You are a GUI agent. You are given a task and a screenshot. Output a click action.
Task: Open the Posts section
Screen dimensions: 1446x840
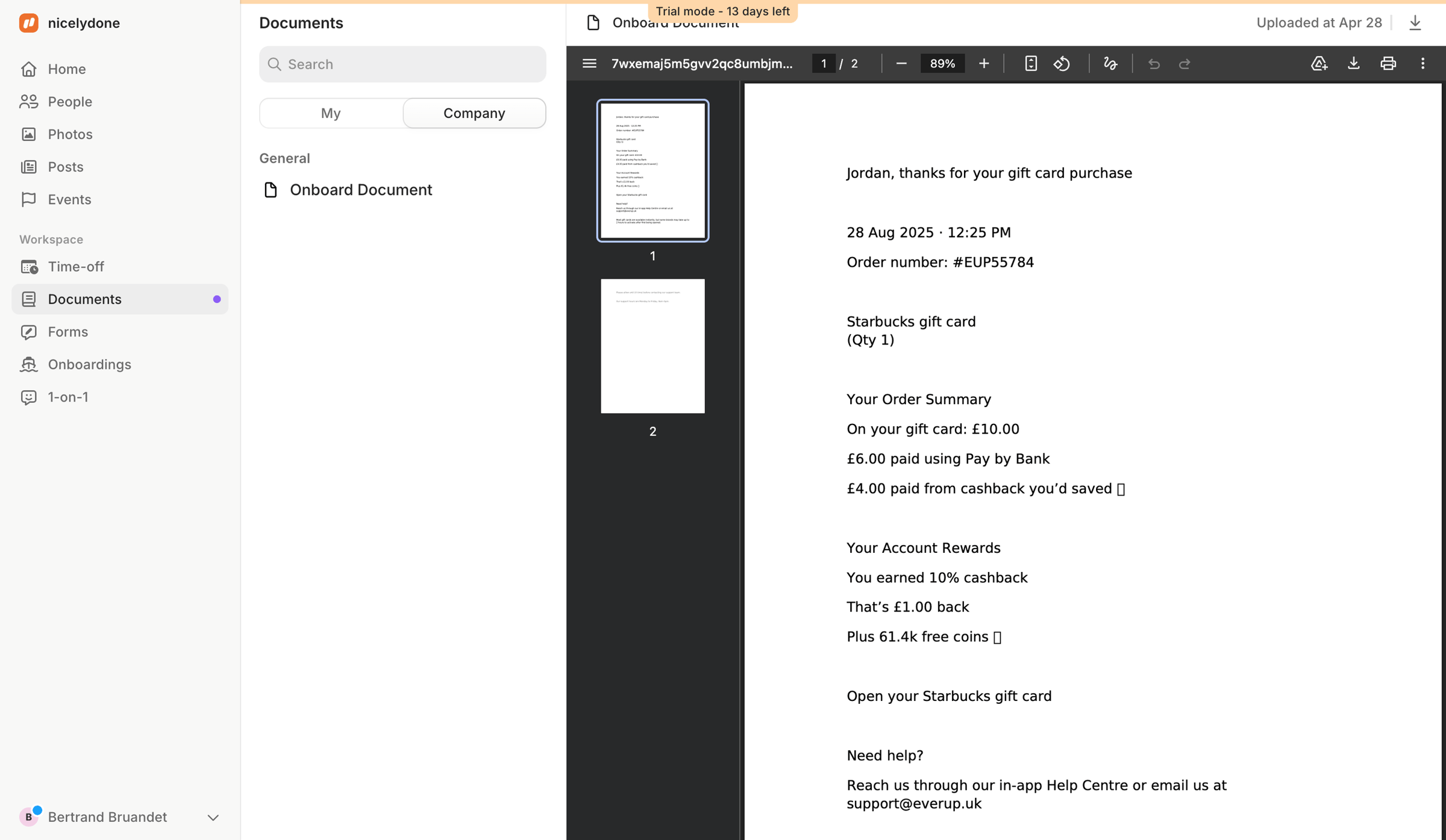(x=120, y=166)
